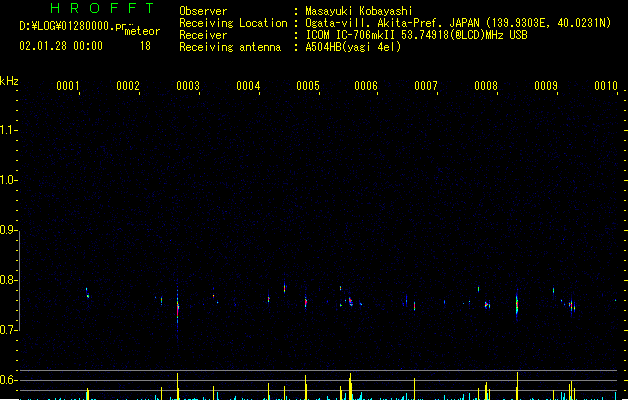Click the 'Receiving Location' label
The height and width of the screenshot is (400, 629).
click(233, 23)
